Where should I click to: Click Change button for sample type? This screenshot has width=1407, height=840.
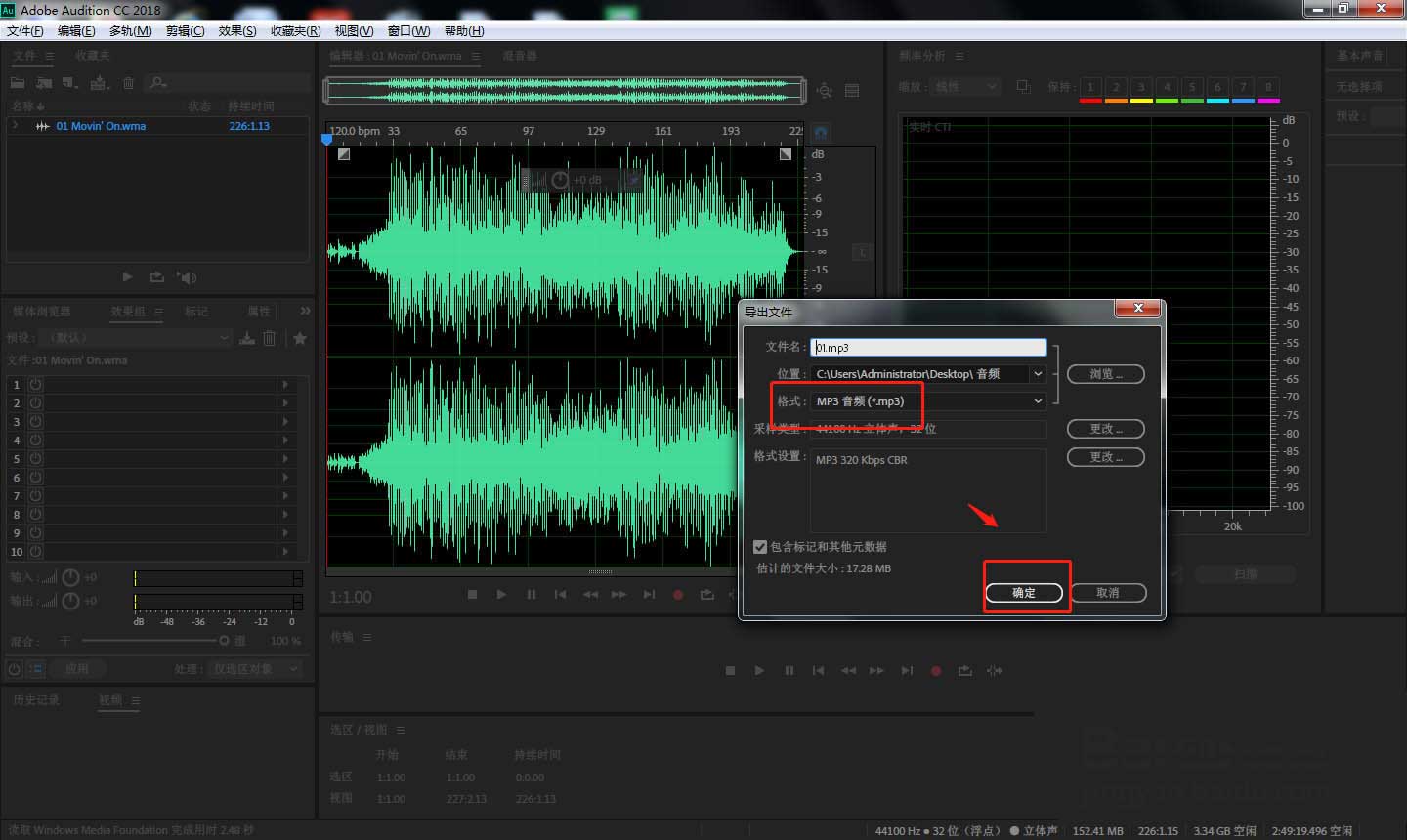click(x=1106, y=429)
